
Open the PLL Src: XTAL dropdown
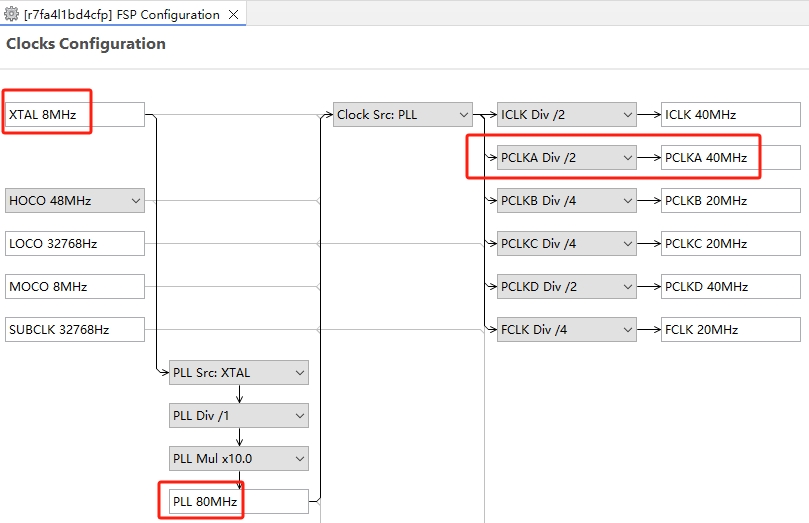pos(239,372)
